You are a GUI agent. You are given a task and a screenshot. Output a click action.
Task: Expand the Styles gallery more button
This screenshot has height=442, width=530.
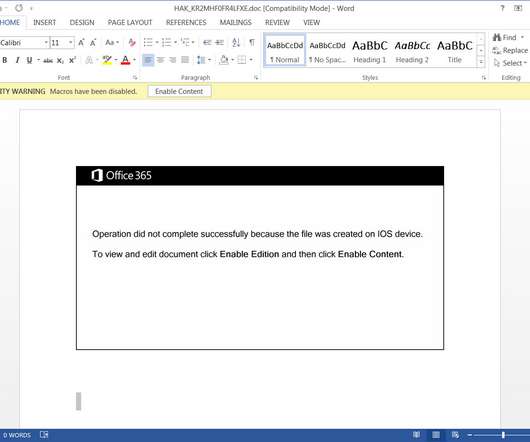(x=481, y=62)
